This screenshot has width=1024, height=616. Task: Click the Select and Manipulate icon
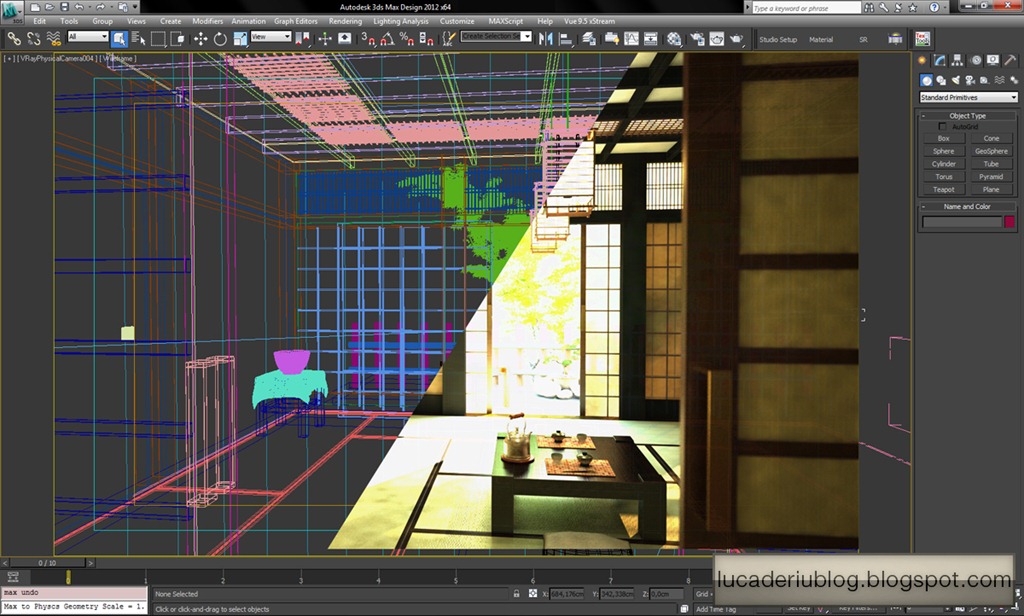[325, 39]
